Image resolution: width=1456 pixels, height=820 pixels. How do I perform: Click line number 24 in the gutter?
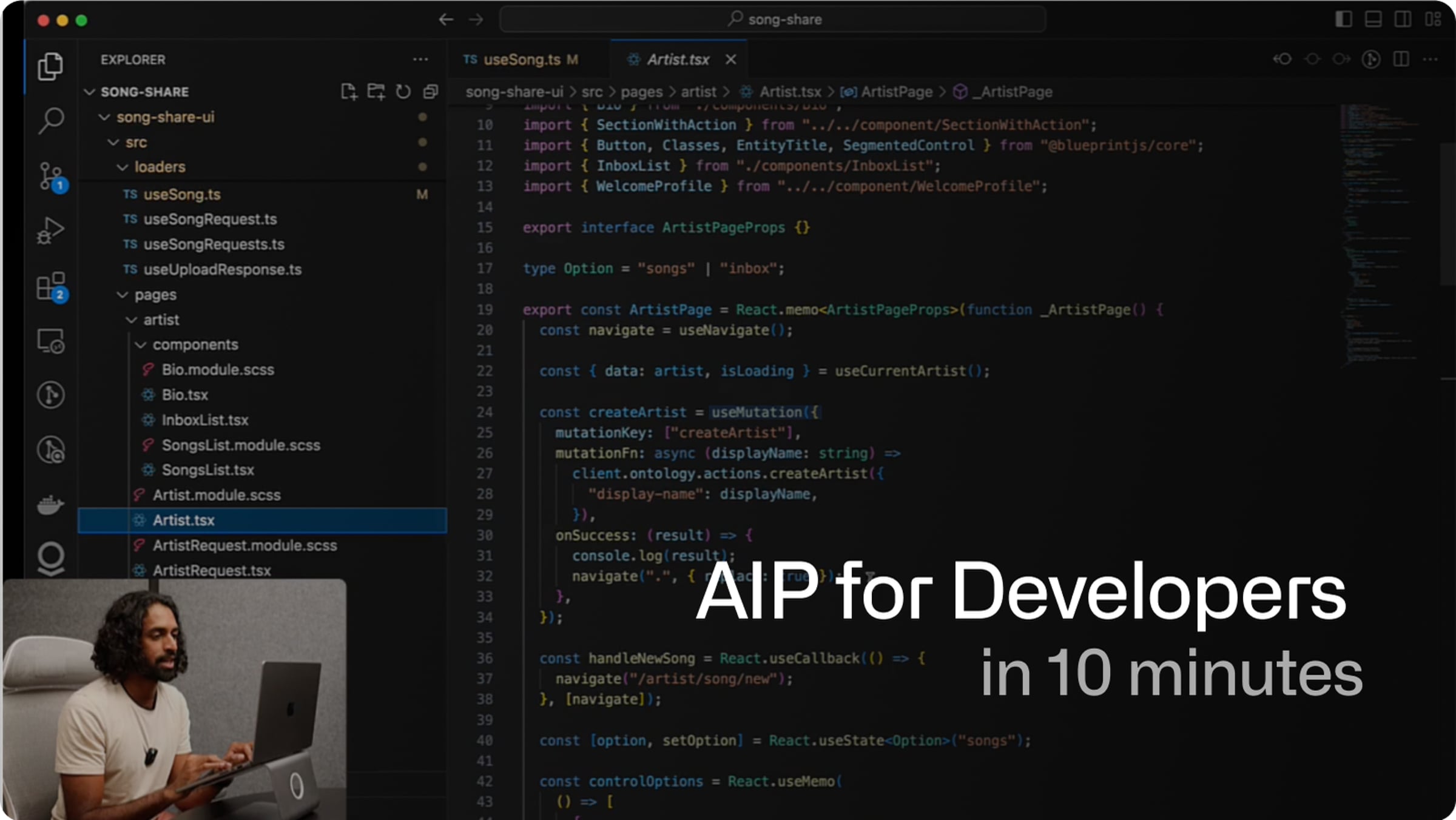click(485, 412)
